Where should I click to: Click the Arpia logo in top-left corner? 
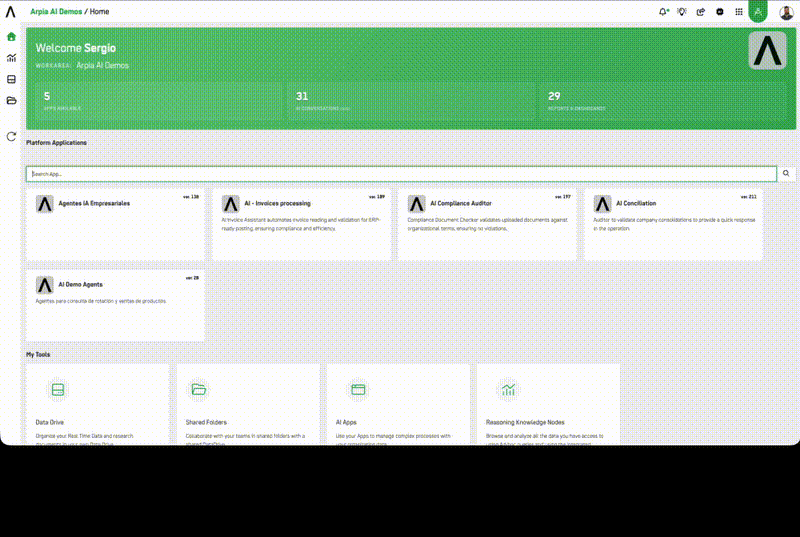pyautogui.click(x=11, y=11)
